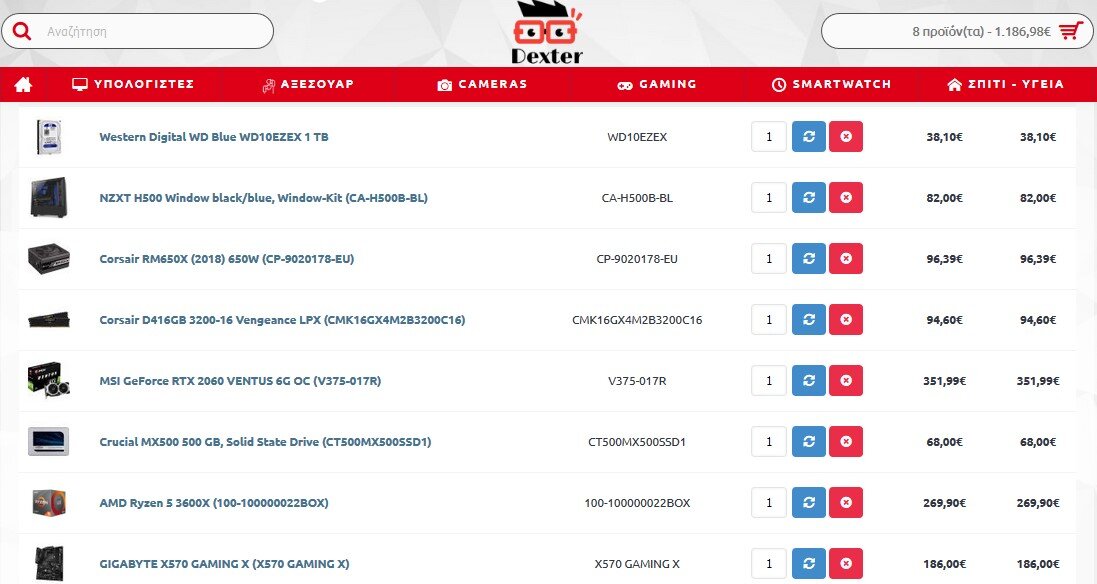This screenshot has height=584, width=1097.
Task: Open the SMARTWATCH menu
Action: tap(831, 85)
